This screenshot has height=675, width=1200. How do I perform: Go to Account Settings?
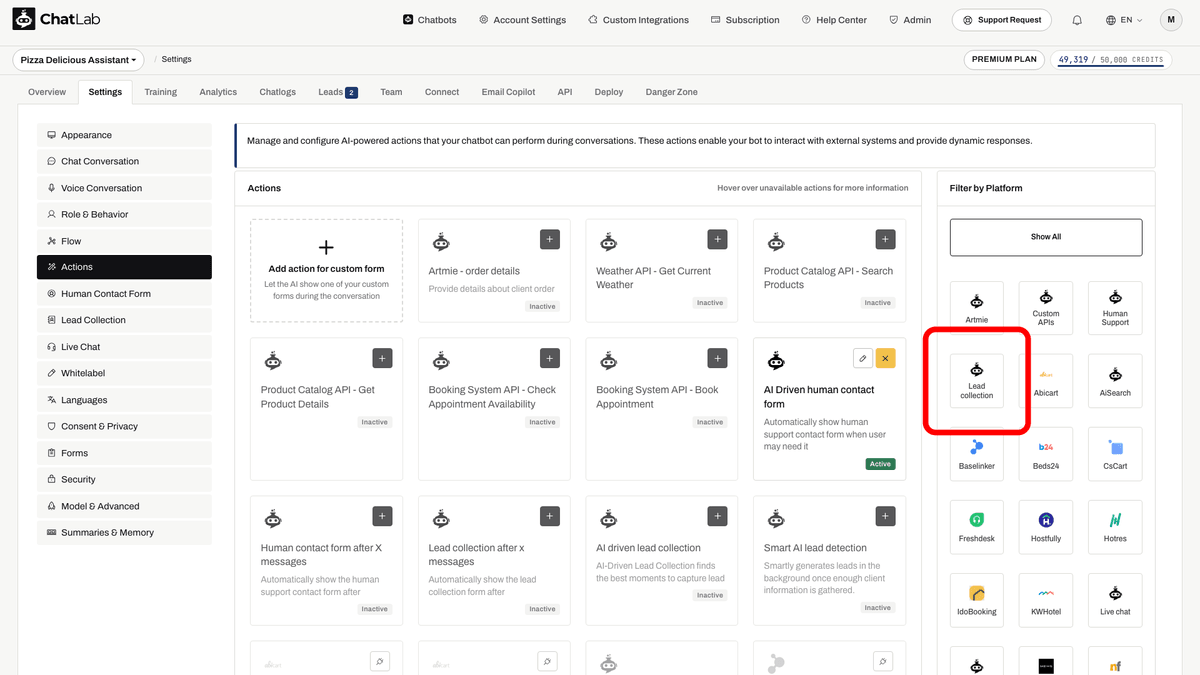(x=523, y=20)
